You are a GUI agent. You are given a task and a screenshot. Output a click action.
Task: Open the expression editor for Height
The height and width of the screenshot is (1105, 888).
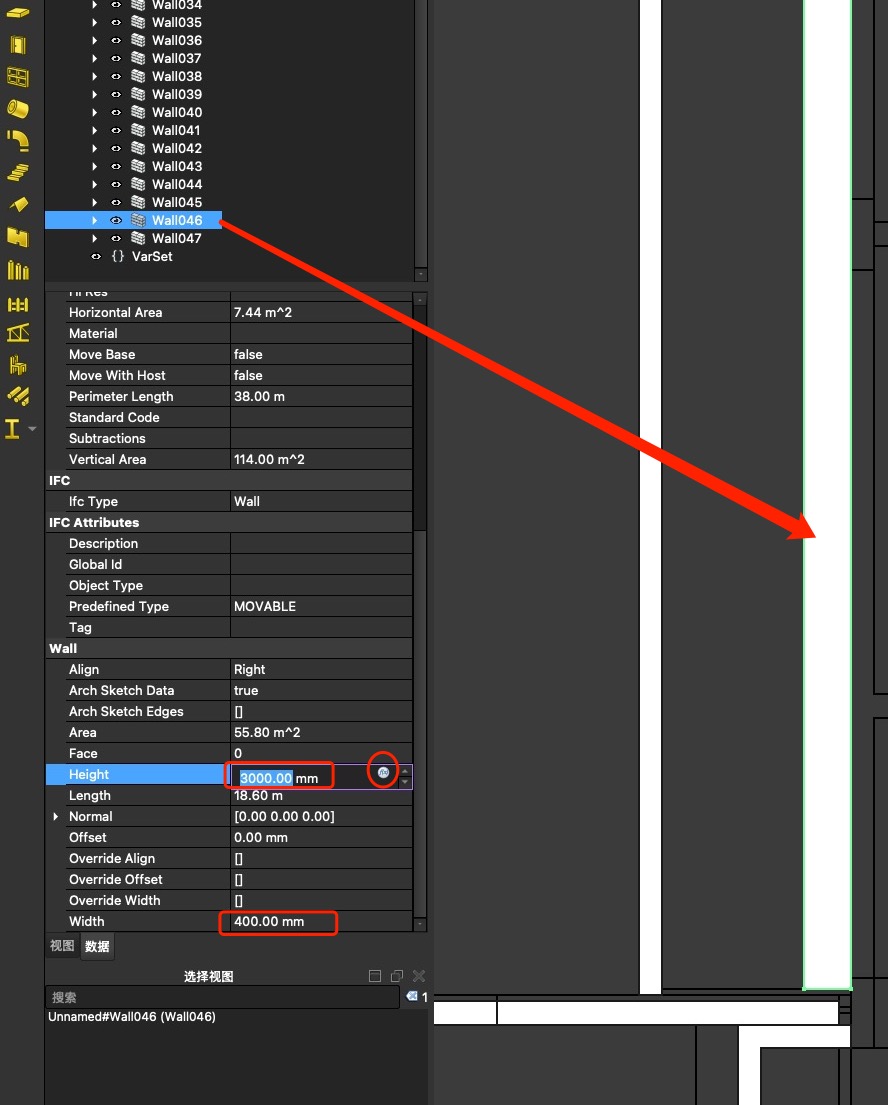coord(383,772)
